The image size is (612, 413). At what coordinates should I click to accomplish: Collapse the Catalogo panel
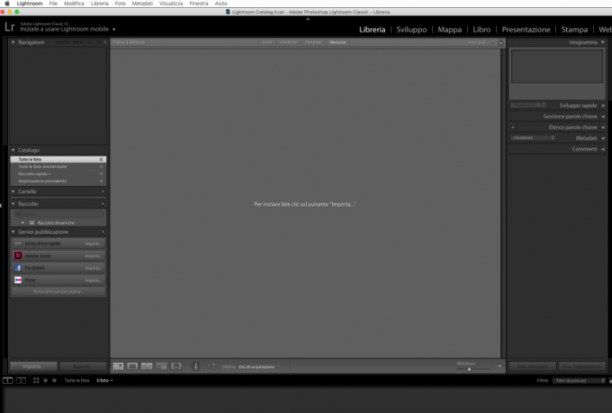coord(13,150)
